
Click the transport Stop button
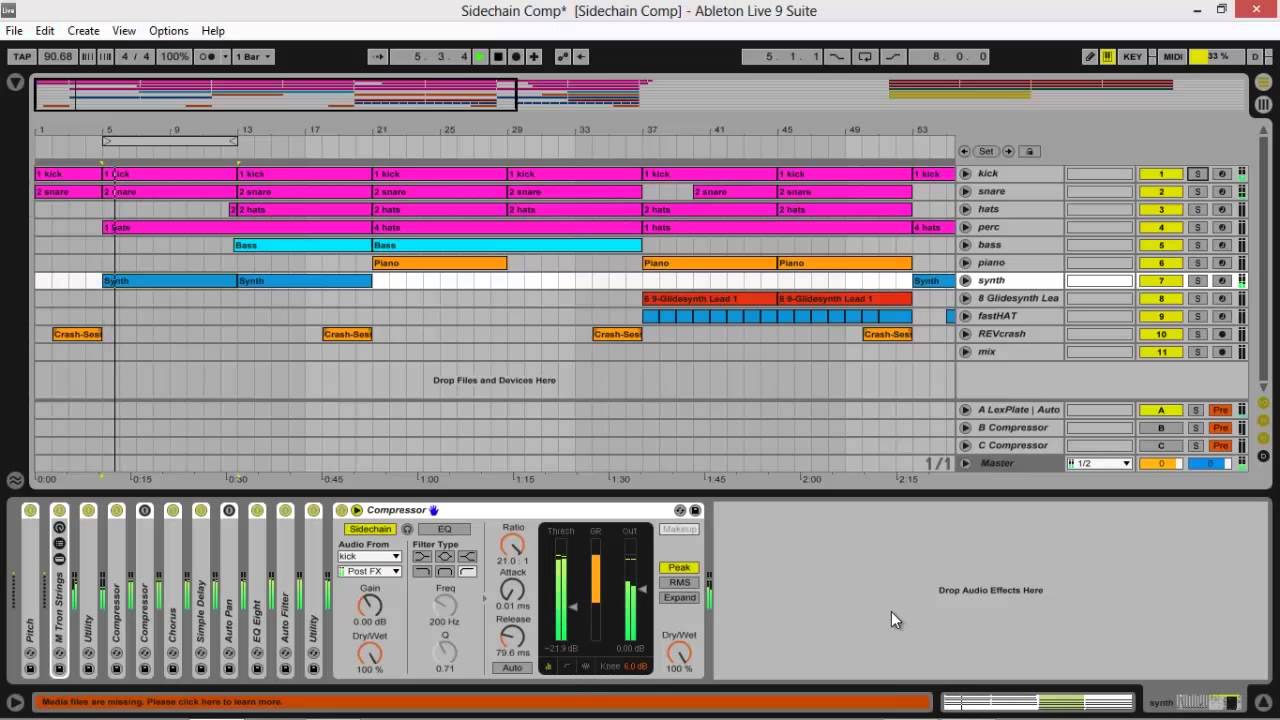498,57
